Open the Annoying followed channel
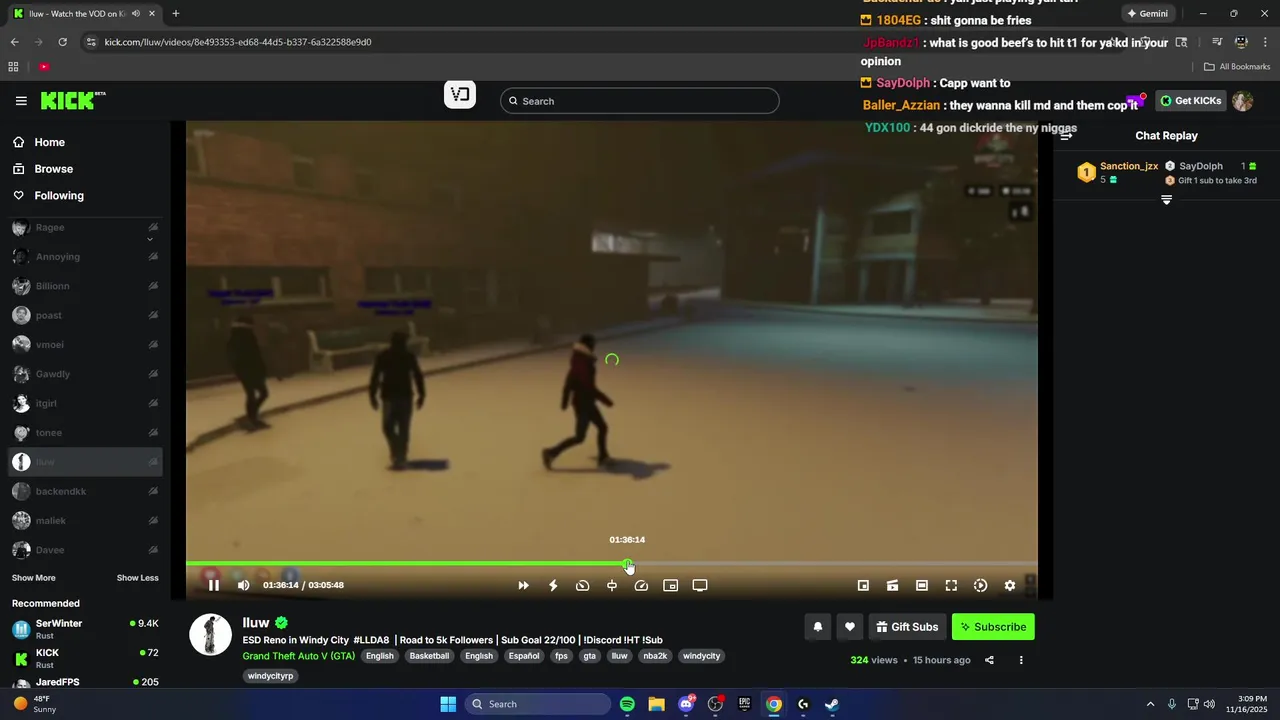 point(85,257)
